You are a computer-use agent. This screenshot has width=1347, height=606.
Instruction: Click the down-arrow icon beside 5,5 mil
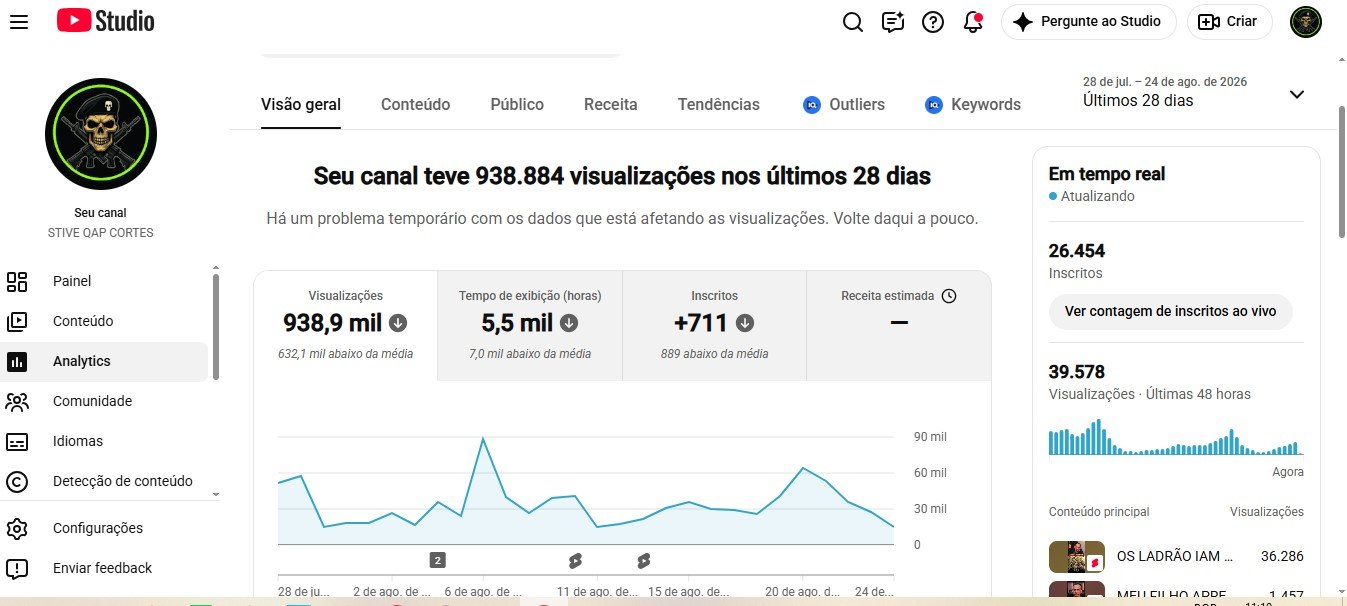[x=569, y=323]
